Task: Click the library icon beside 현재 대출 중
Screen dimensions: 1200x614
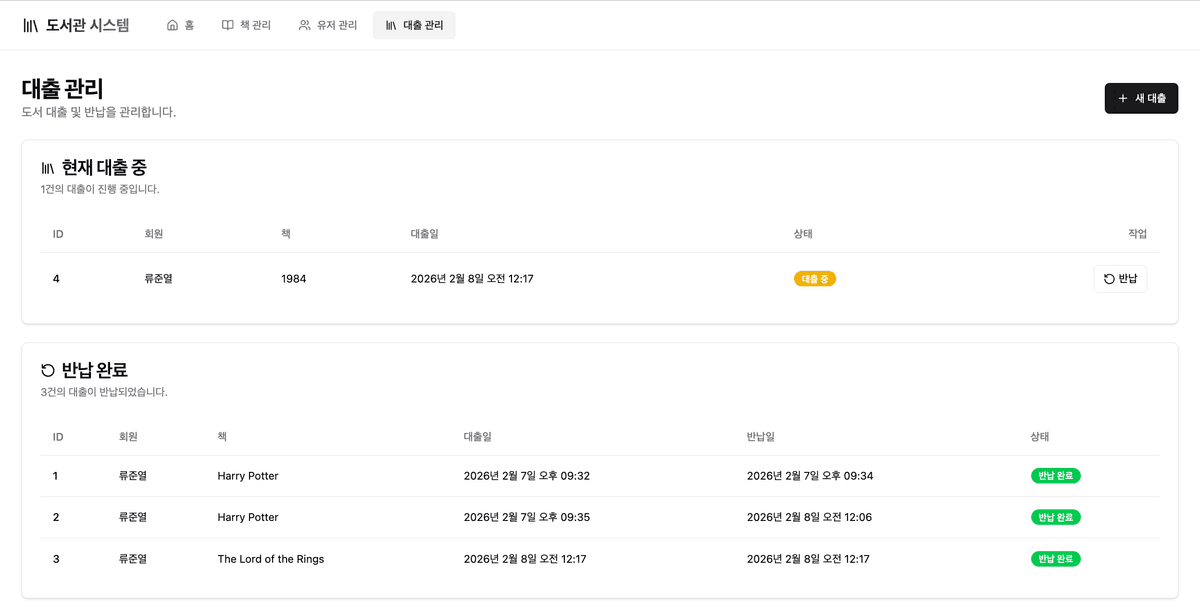Action: coord(48,168)
